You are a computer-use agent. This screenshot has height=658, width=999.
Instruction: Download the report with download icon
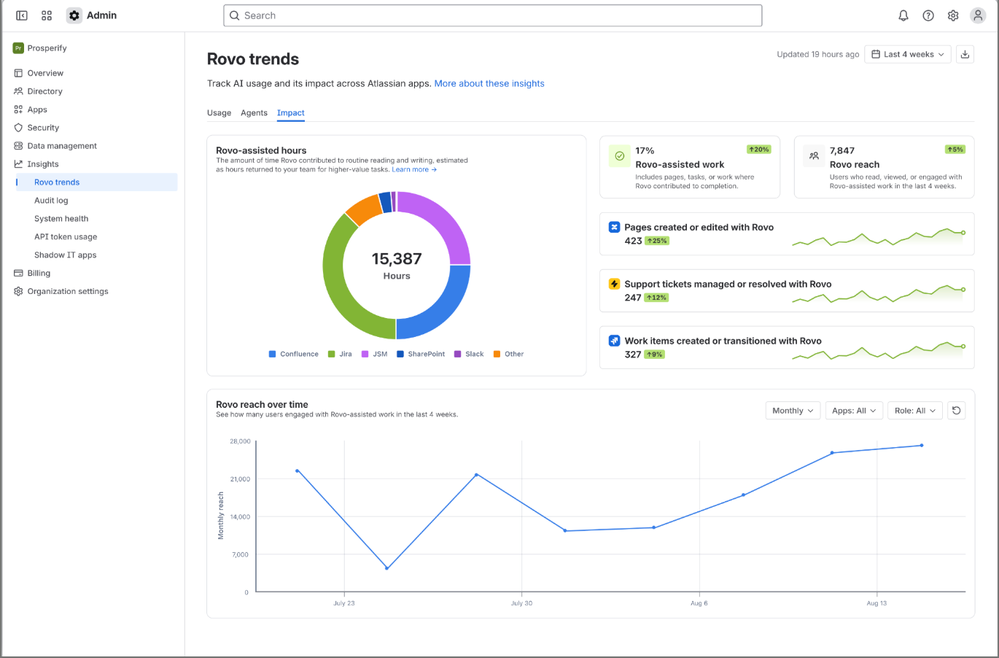click(x=965, y=54)
